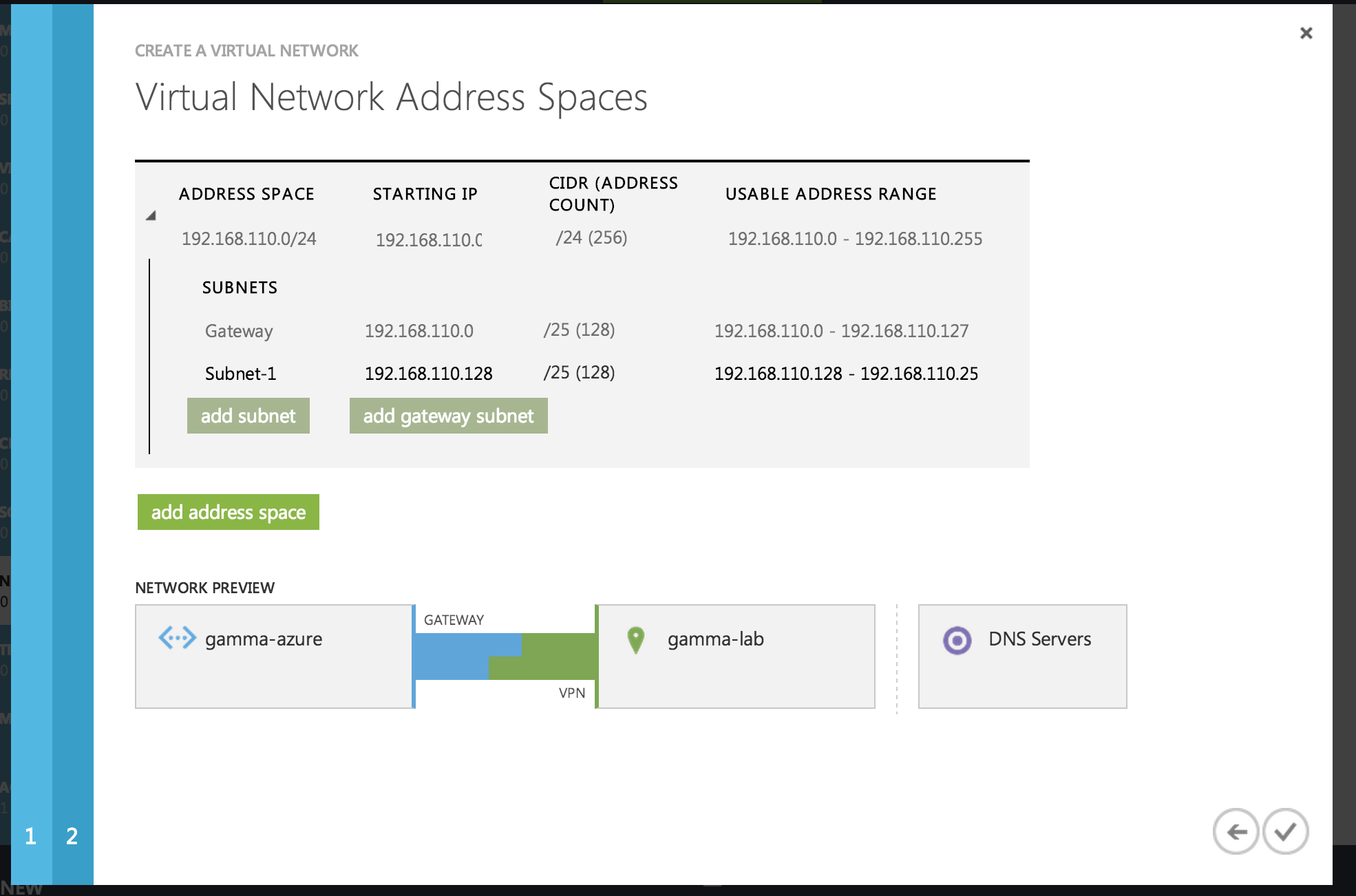Edit Subnet-1 starting IP 192.168.110.128
Screen dimensions: 1356x896
[x=428, y=374]
